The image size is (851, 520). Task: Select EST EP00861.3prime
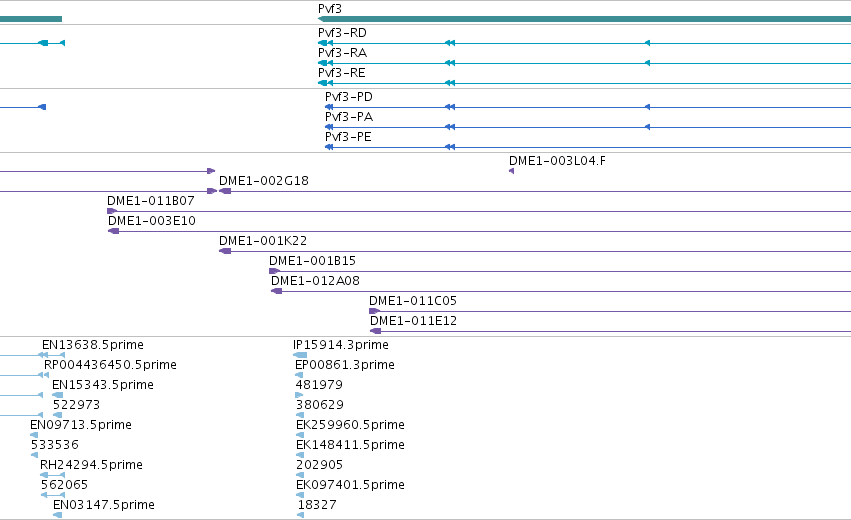pos(345,365)
